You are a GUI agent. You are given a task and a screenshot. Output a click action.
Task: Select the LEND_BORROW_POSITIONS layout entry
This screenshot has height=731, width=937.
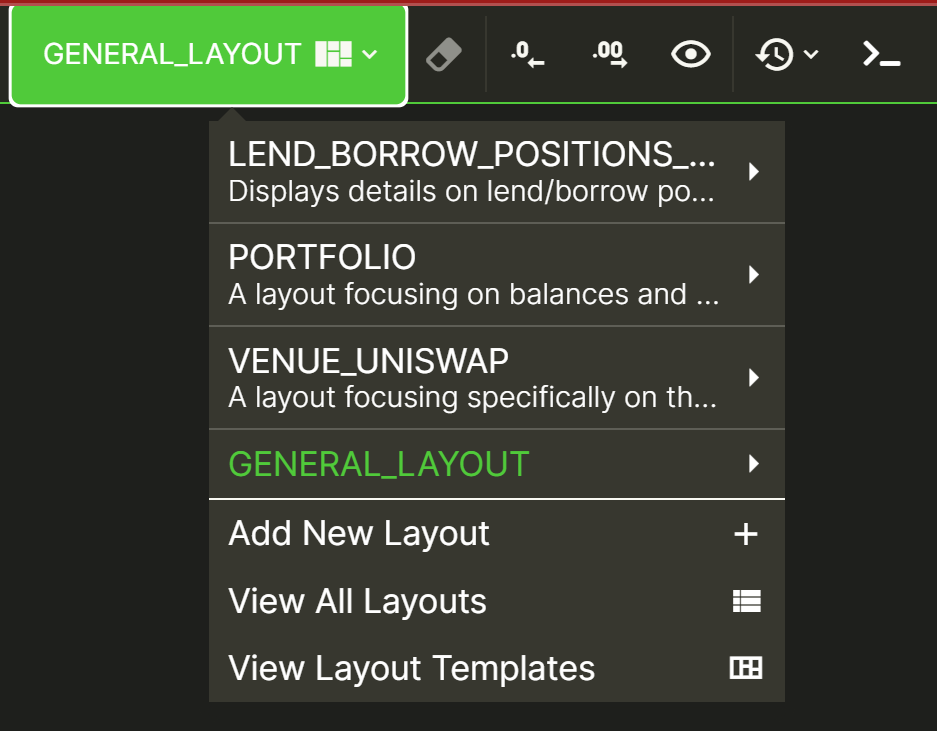click(497, 172)
